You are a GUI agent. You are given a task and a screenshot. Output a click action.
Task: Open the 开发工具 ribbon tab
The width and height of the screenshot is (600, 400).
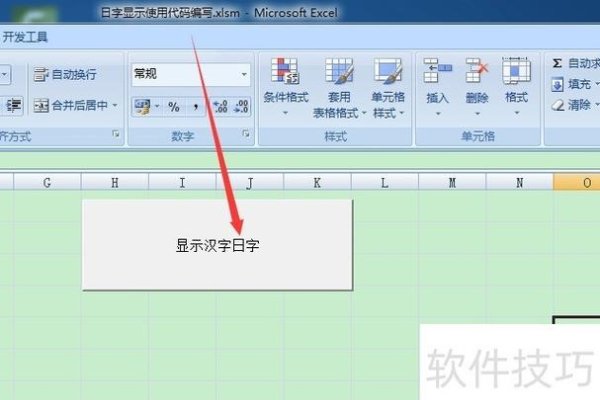[24, 37]
